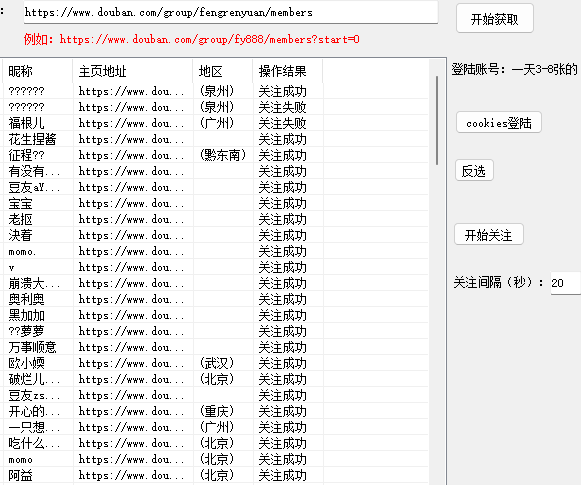
Task: Sort by the 昵称 column header
Action: coord(38,71)
